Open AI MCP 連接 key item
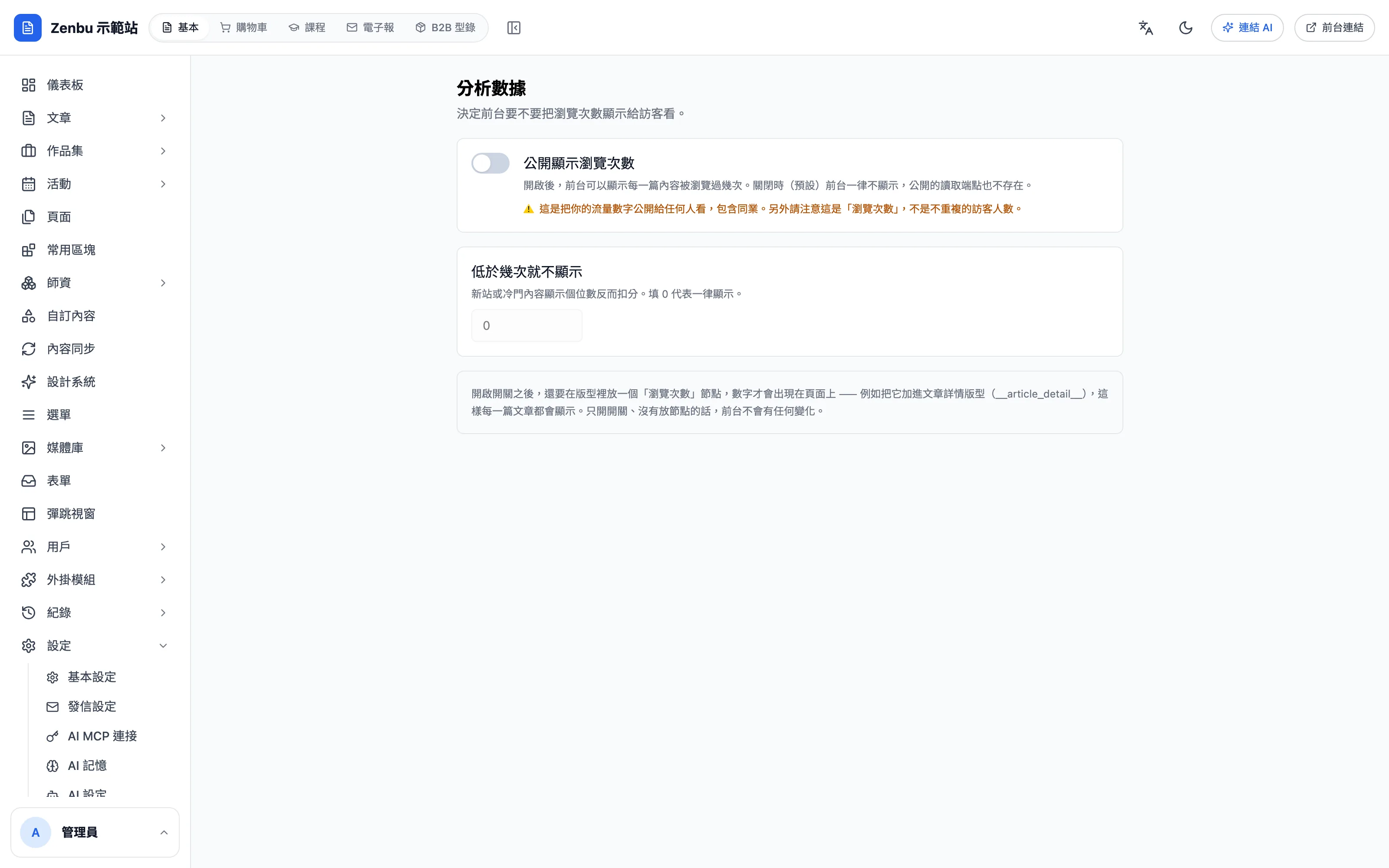Image resolution: width=1389 pixels, height=868 pixels. [x=107, y=736]
